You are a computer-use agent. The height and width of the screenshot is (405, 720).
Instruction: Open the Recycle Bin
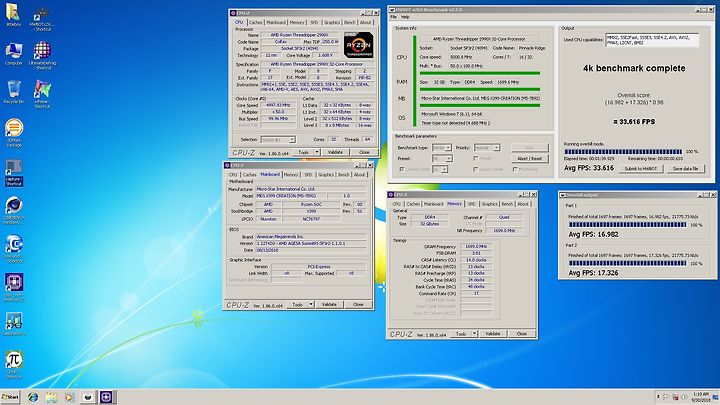click(x=14, y=92)
